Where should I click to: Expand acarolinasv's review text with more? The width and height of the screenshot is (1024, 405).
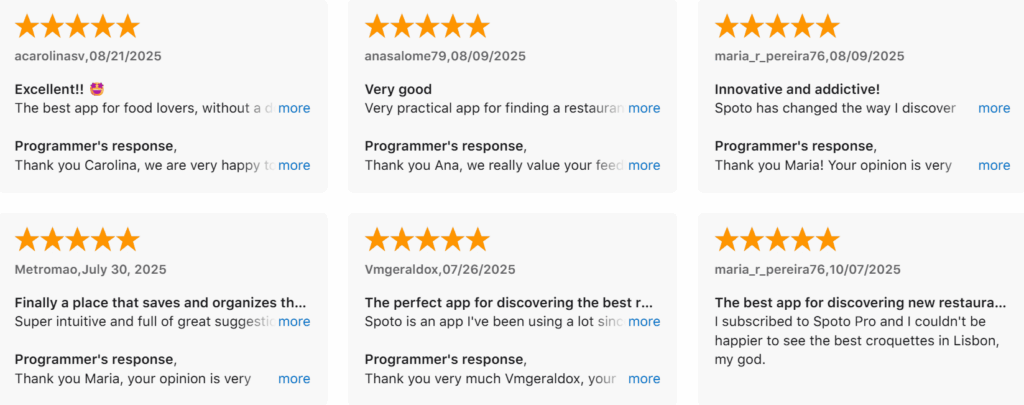click(294, 108)
